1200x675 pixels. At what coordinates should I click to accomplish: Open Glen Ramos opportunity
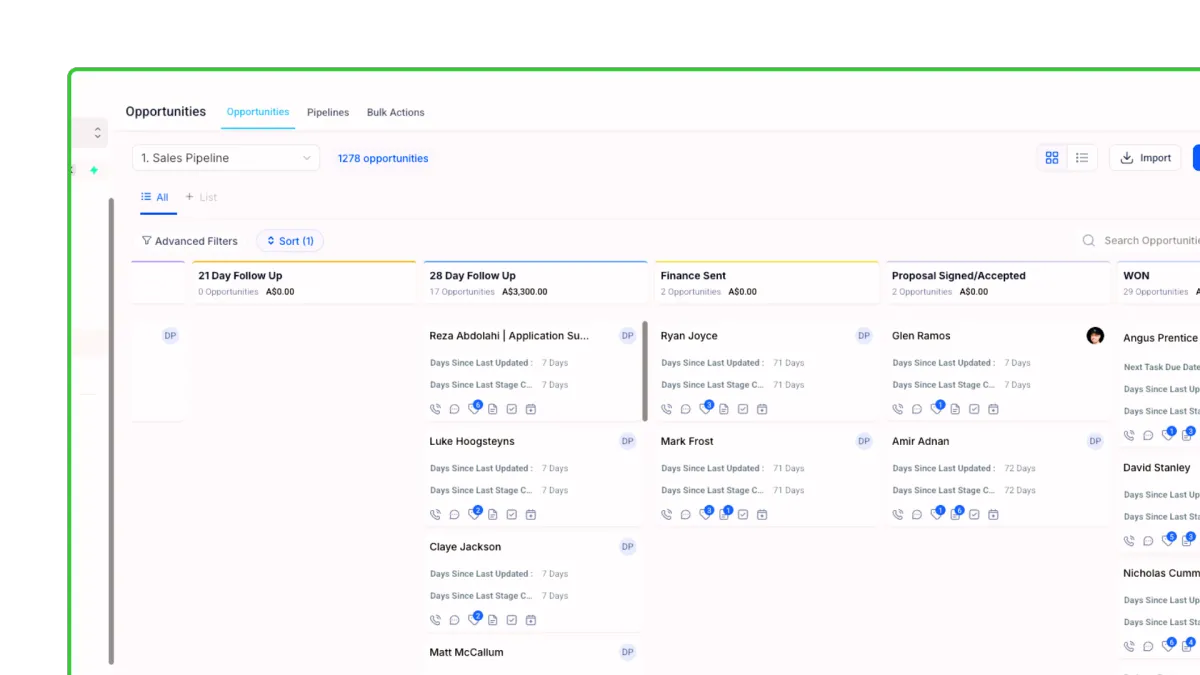coord(921,336)
